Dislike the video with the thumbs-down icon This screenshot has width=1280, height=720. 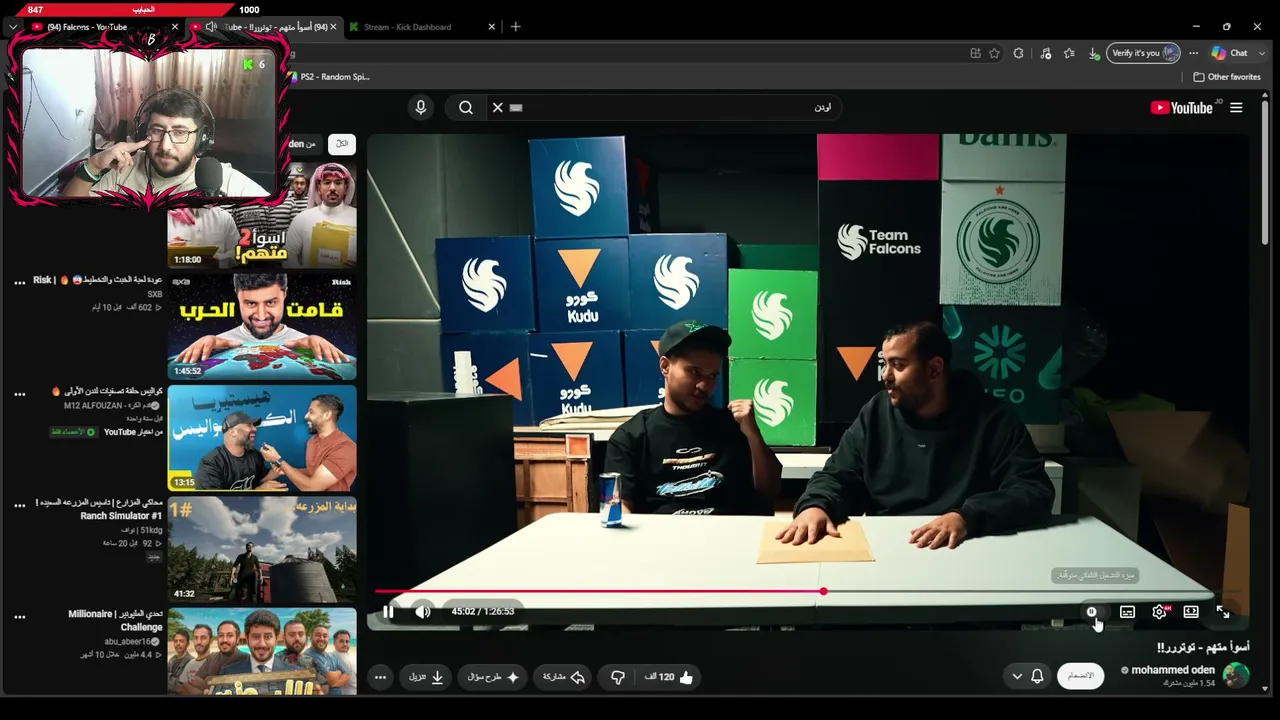click(x=618, y=677)
